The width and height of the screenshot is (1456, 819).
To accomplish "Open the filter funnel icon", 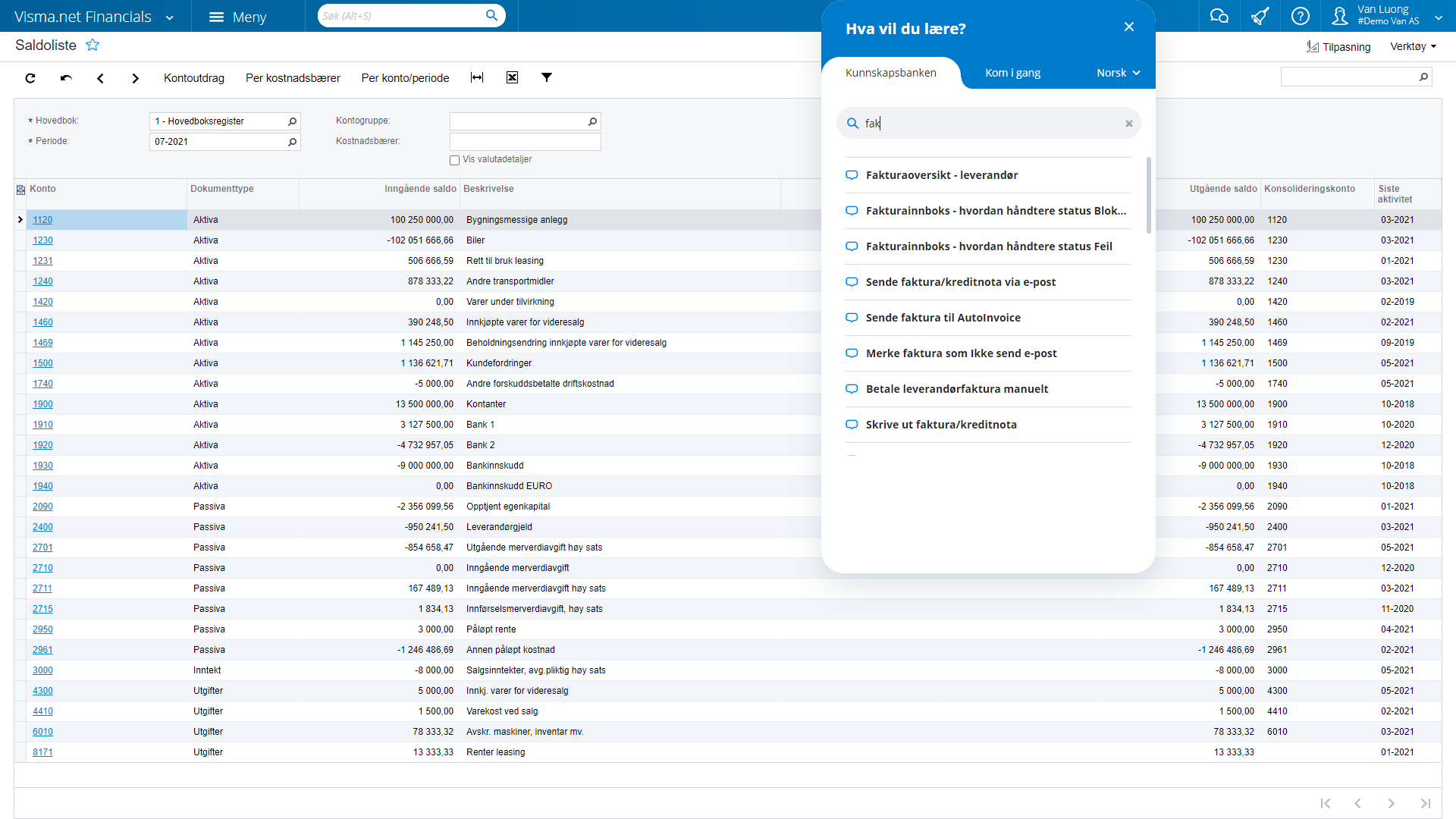I will 546,77.
